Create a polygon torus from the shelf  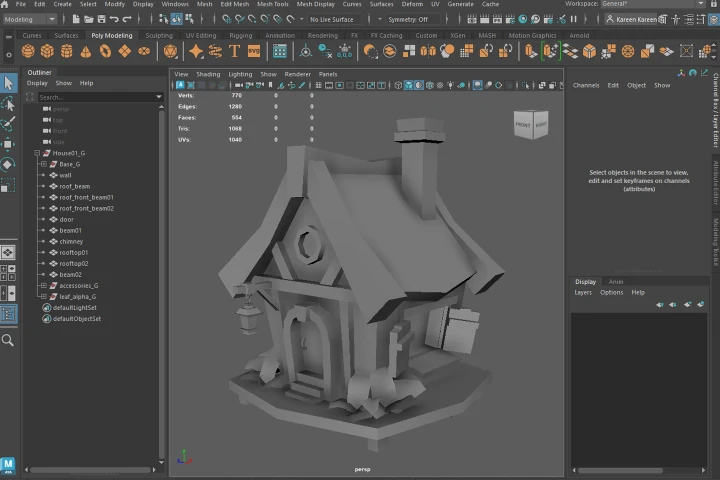[x=105, y=51]
